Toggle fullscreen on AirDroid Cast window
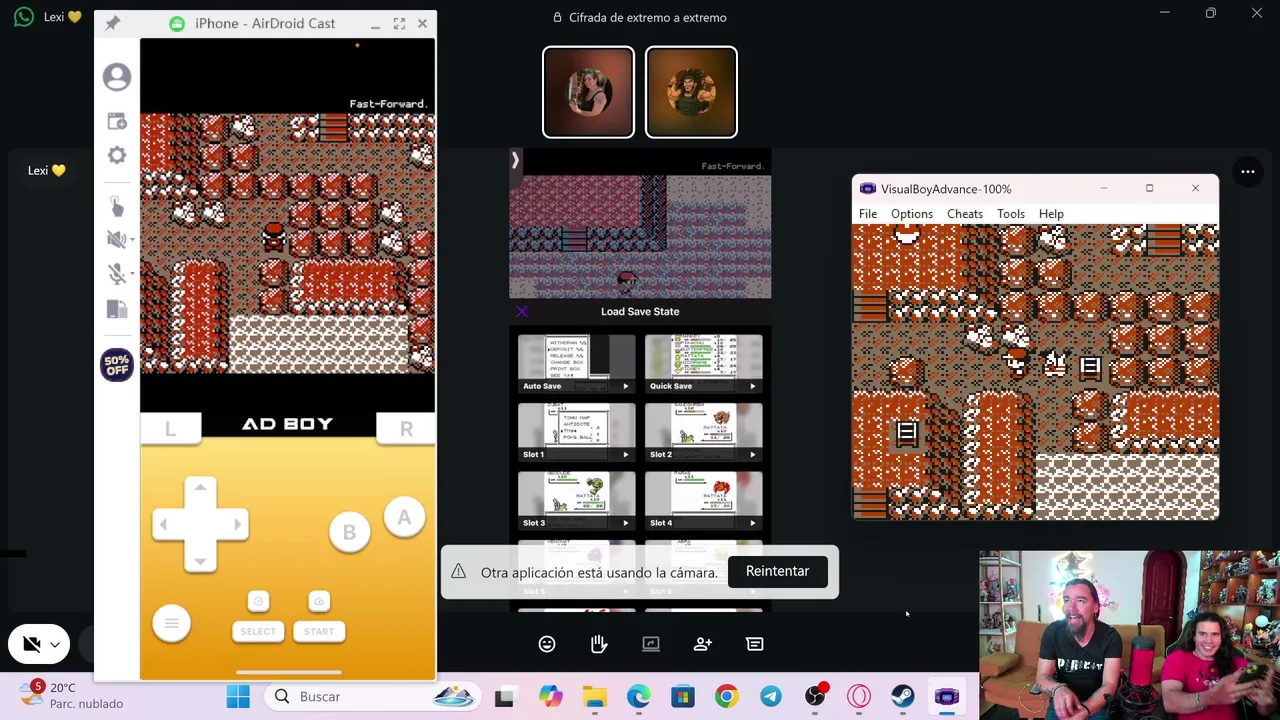This screenshot has height=720, width=1280. coord(399,23)
